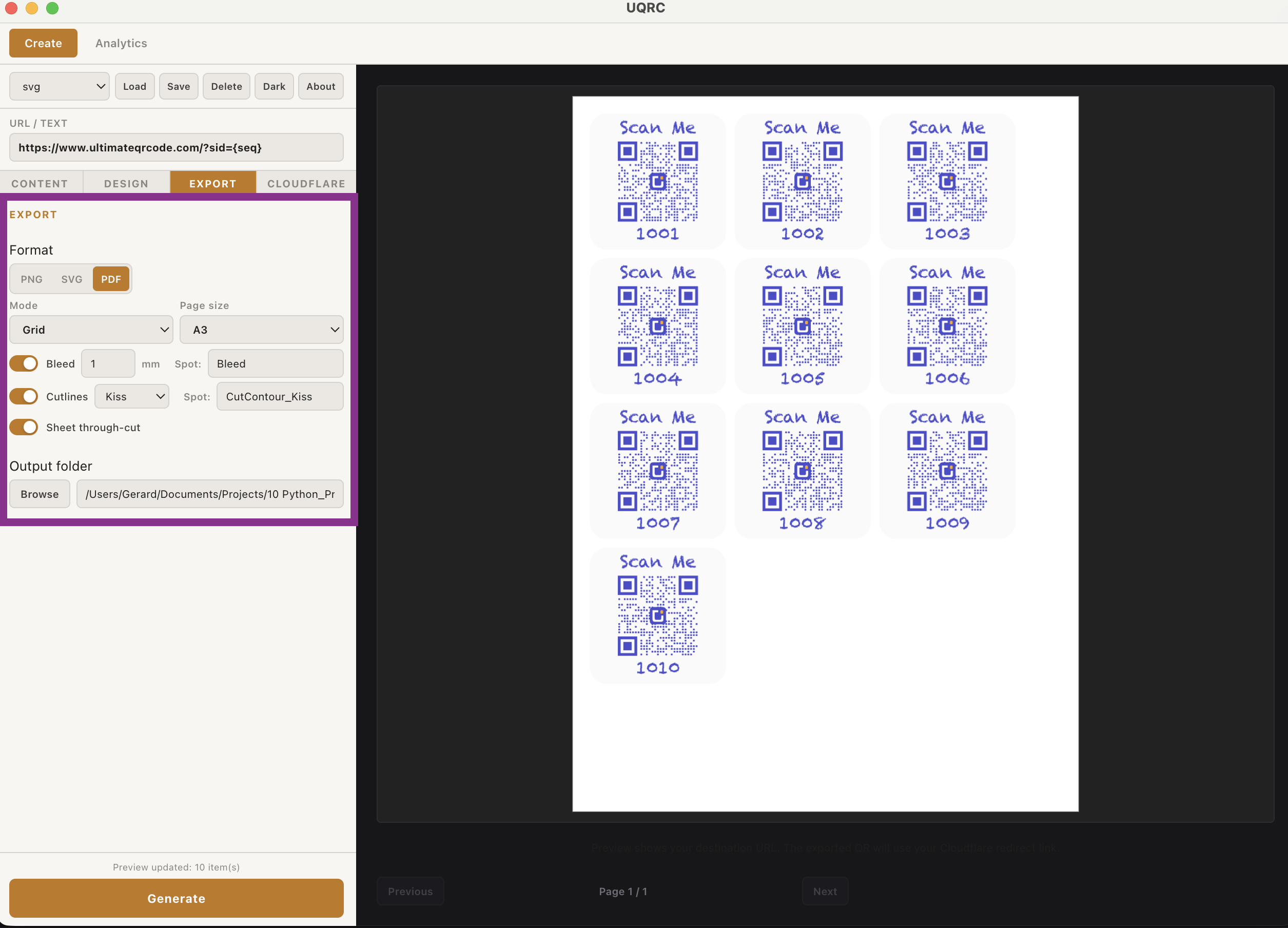Click the 'Format' label
The height and width of the screenshot is (928, 1288).
[x=31, y=250]
